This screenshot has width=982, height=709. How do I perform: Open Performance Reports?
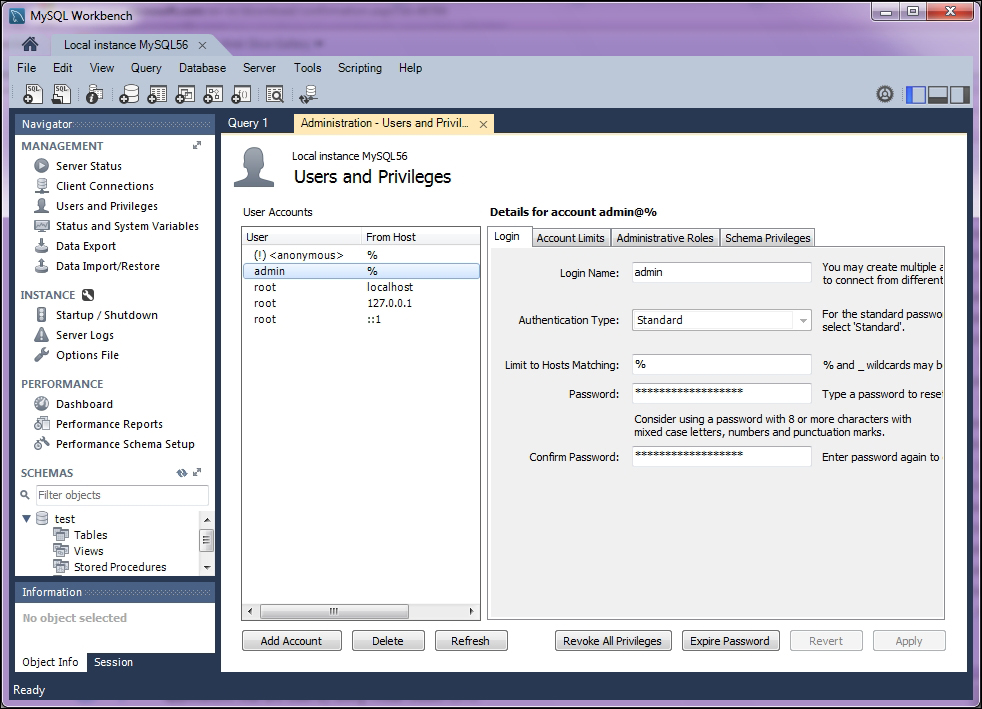pos(109,424)
